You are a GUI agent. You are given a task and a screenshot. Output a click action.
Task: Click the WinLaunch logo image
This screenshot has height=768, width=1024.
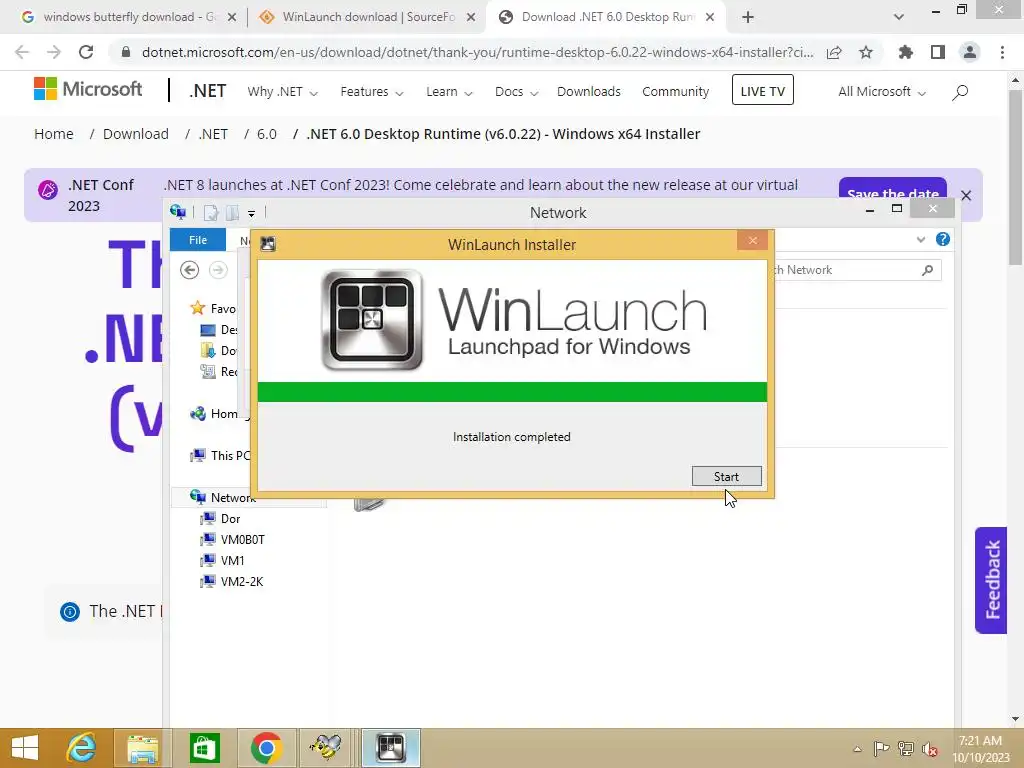(x=372, y=320)
